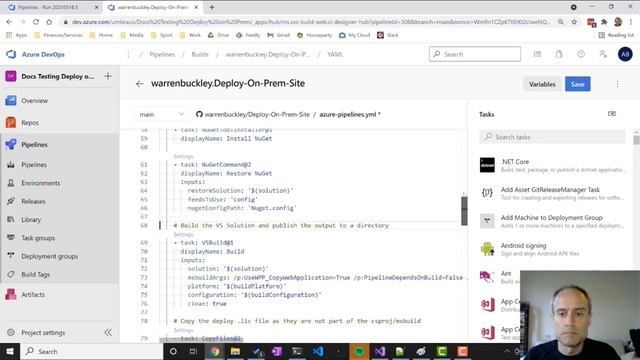Open a new browser tab
The image size is (640, 360).
(212, 7)
